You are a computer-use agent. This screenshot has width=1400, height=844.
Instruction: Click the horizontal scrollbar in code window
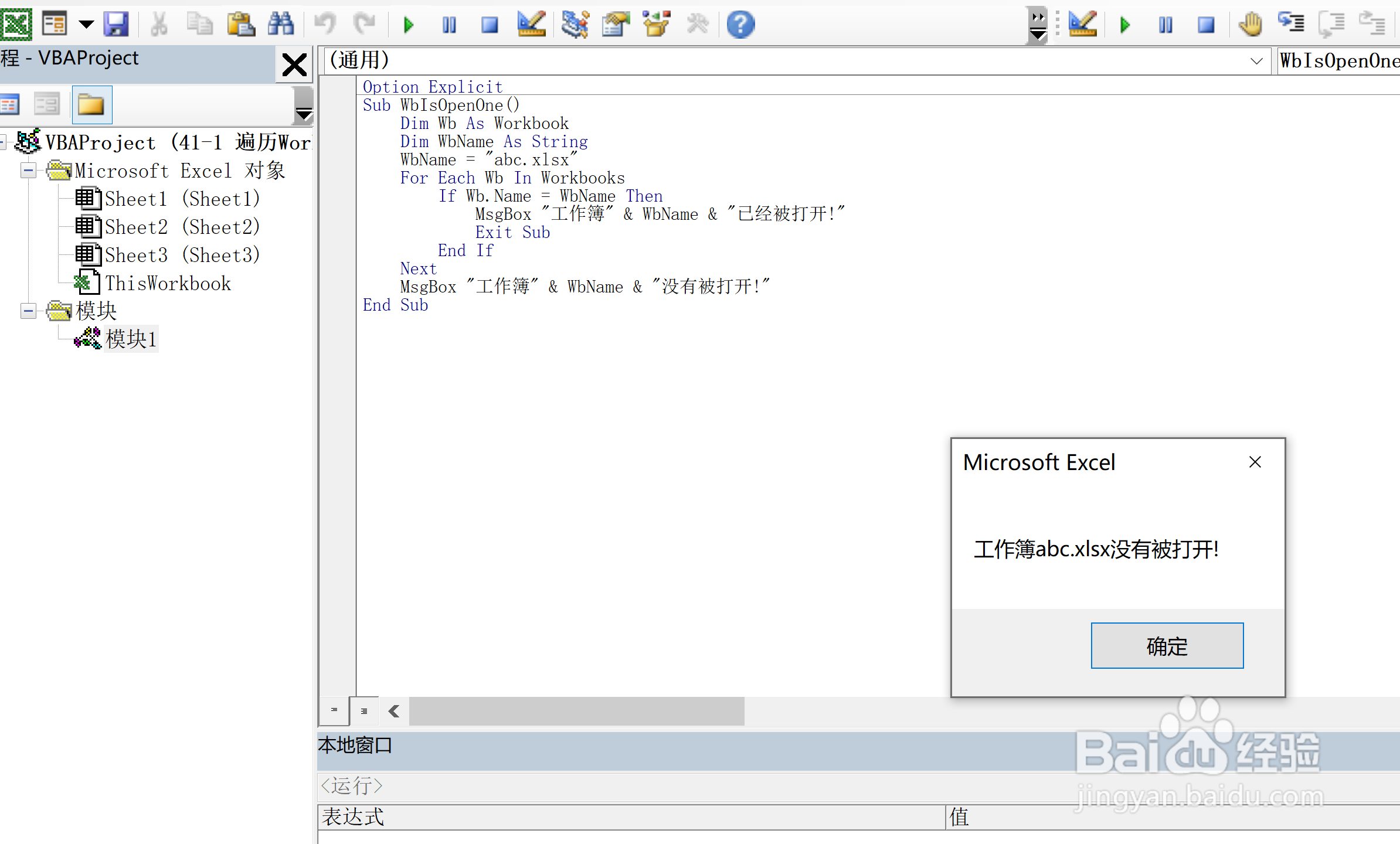tap(576, 711)
